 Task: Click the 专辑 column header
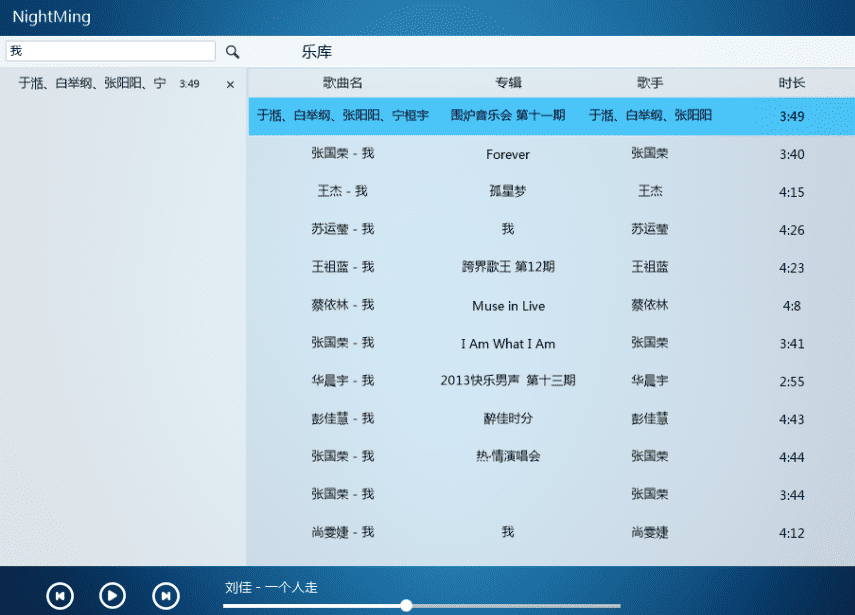point(507,83)
